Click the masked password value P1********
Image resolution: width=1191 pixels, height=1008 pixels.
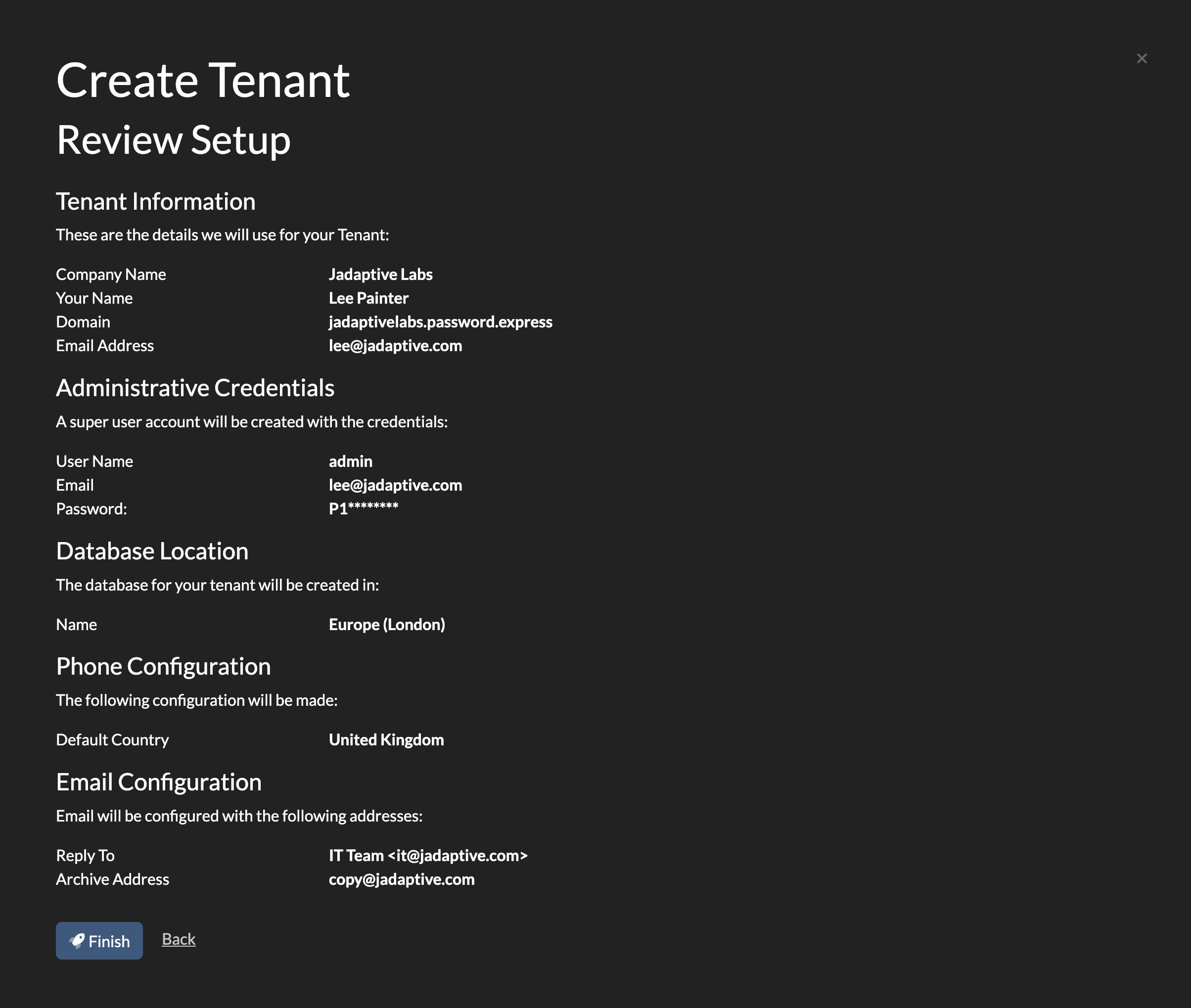click(364, 508)
